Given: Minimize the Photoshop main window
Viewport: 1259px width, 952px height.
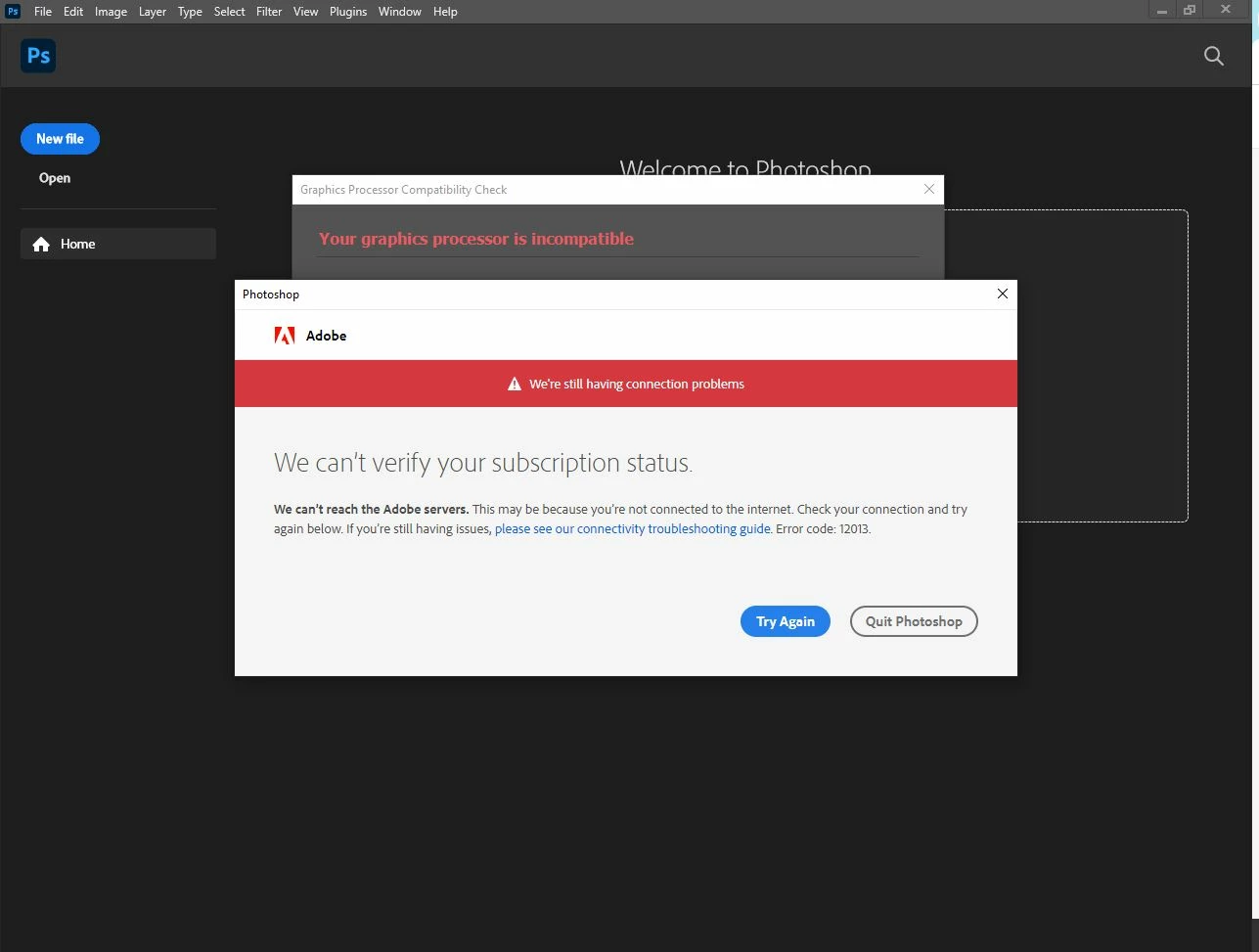Looking at the screenshot, I should coord(1161,11).
